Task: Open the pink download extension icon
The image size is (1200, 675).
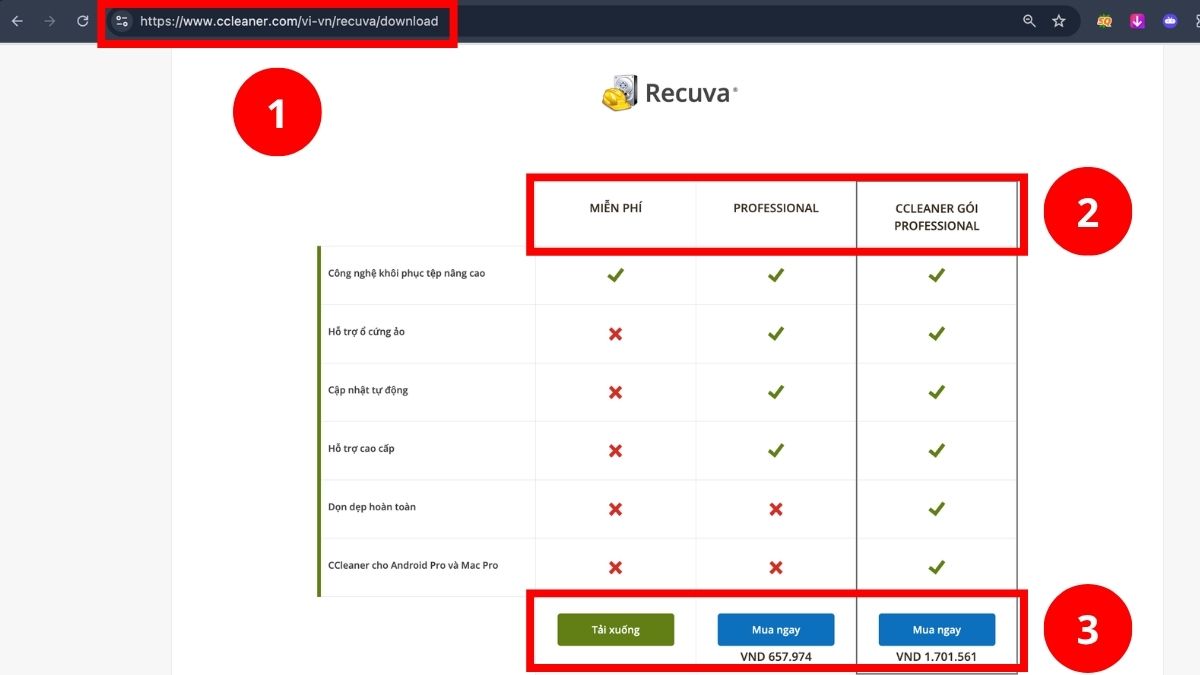Action: pyautogui.click(x=1137, y=21)
